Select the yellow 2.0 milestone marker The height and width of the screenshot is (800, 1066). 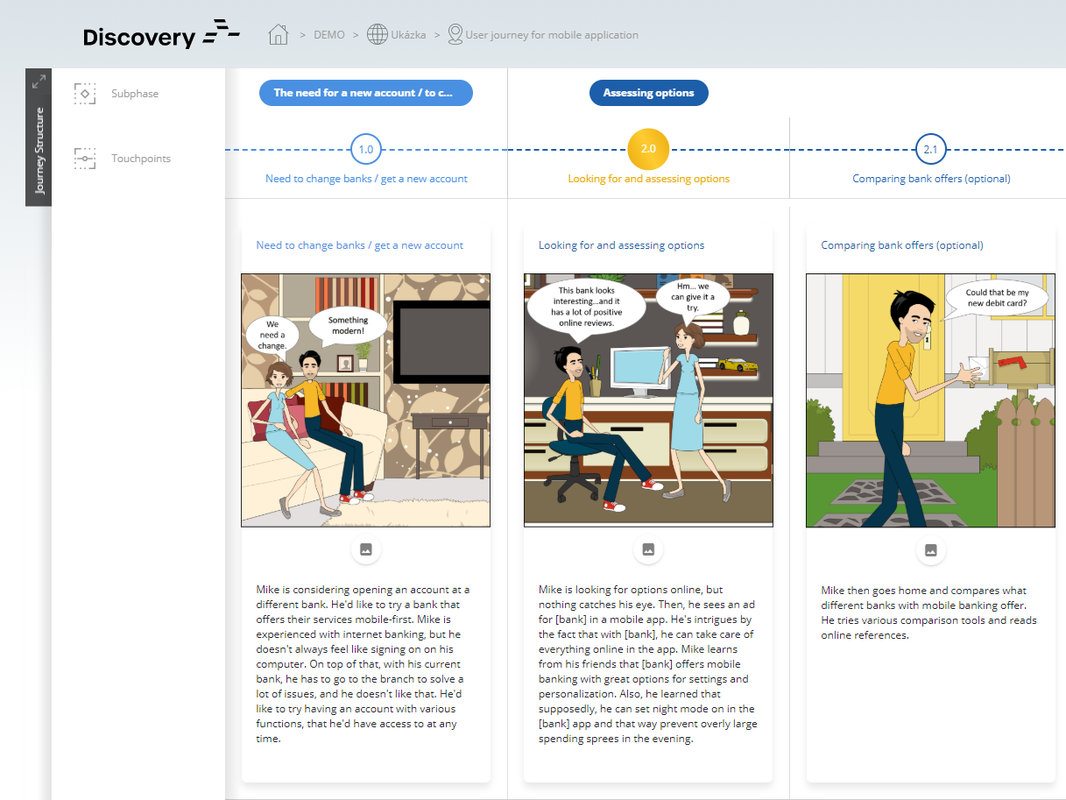click(648, 148)
